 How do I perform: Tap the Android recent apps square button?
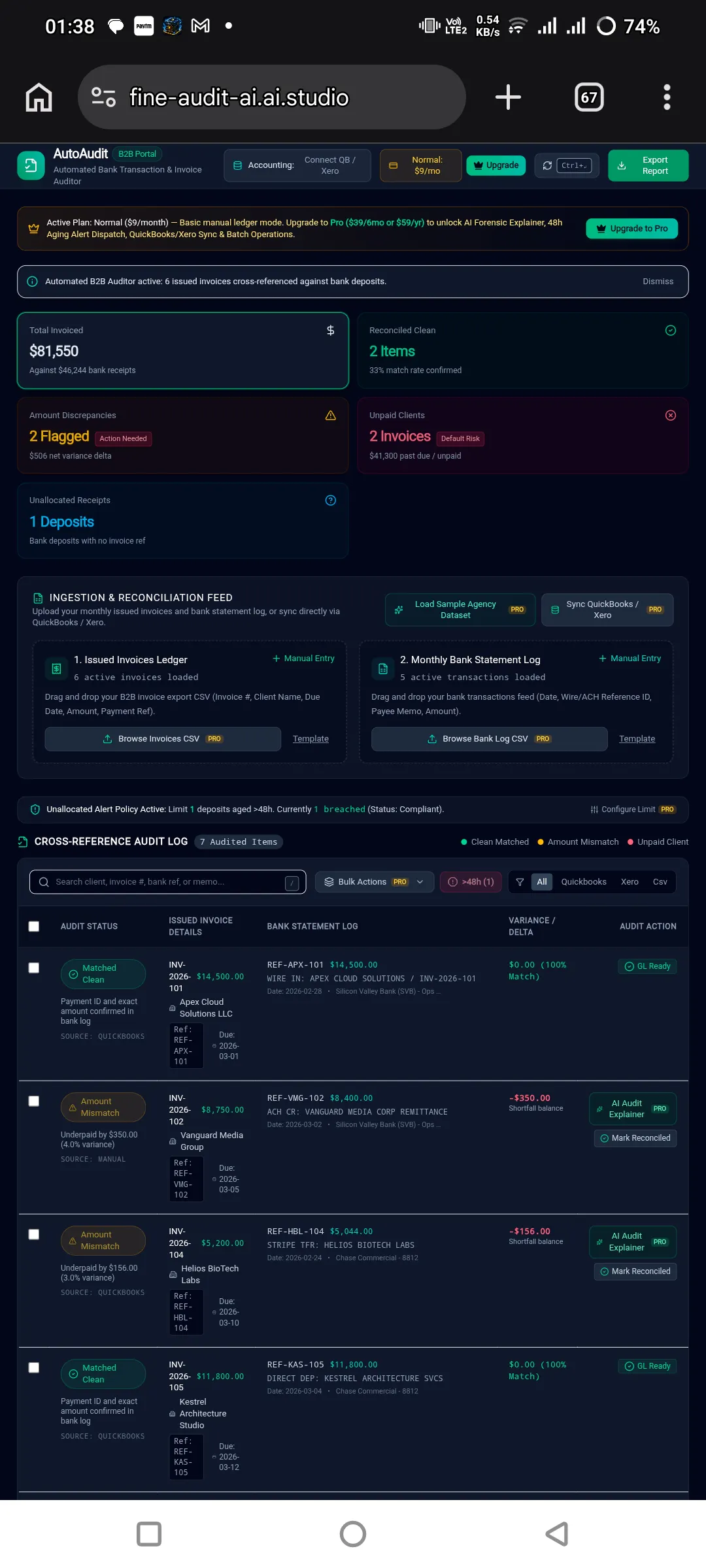pyautogui.click(x=149, y=1534)
